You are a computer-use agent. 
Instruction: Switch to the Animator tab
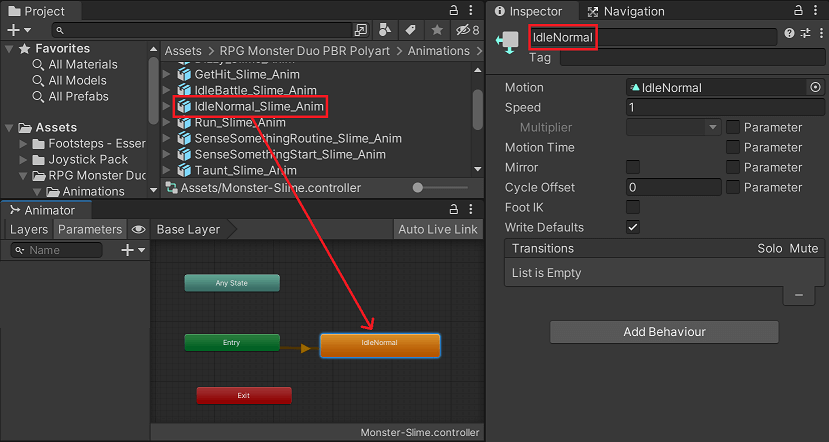(43, 210)
